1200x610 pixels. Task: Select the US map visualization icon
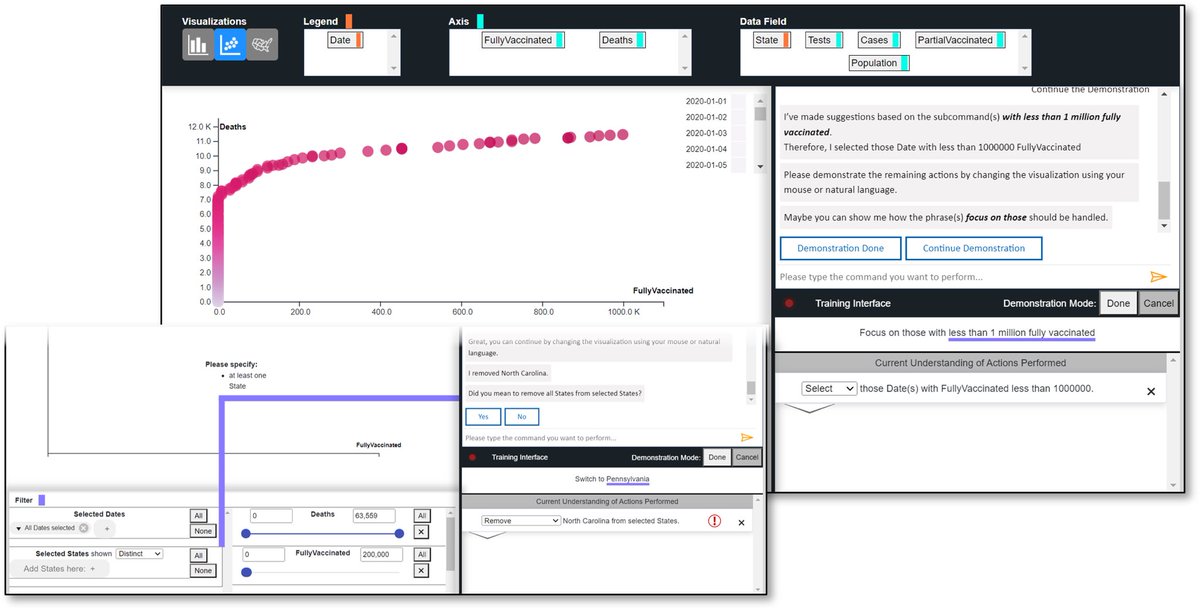(x=262, y=45)
